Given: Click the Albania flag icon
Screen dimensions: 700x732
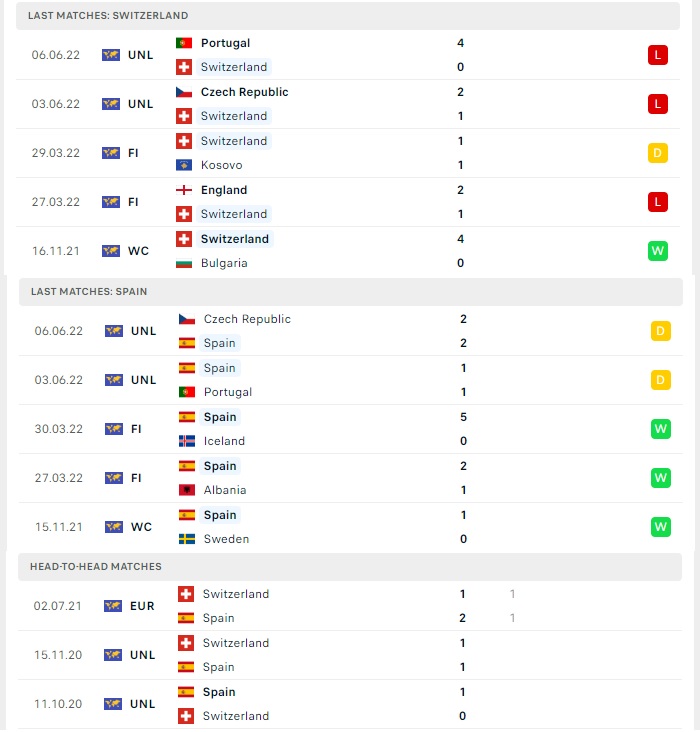Looking at the screenshot, I should 187,490.
